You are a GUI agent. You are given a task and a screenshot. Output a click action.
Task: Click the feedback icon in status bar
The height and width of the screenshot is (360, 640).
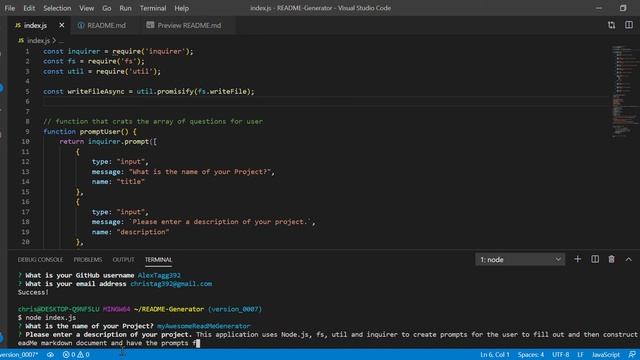tap(632, 355)
